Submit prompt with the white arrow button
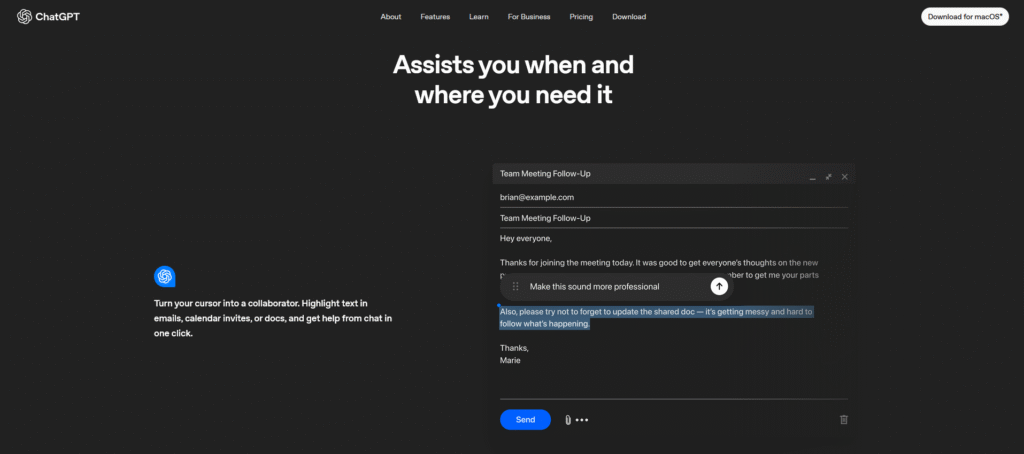The width and height of the screenshot is (1024, 454). [719, 287]
